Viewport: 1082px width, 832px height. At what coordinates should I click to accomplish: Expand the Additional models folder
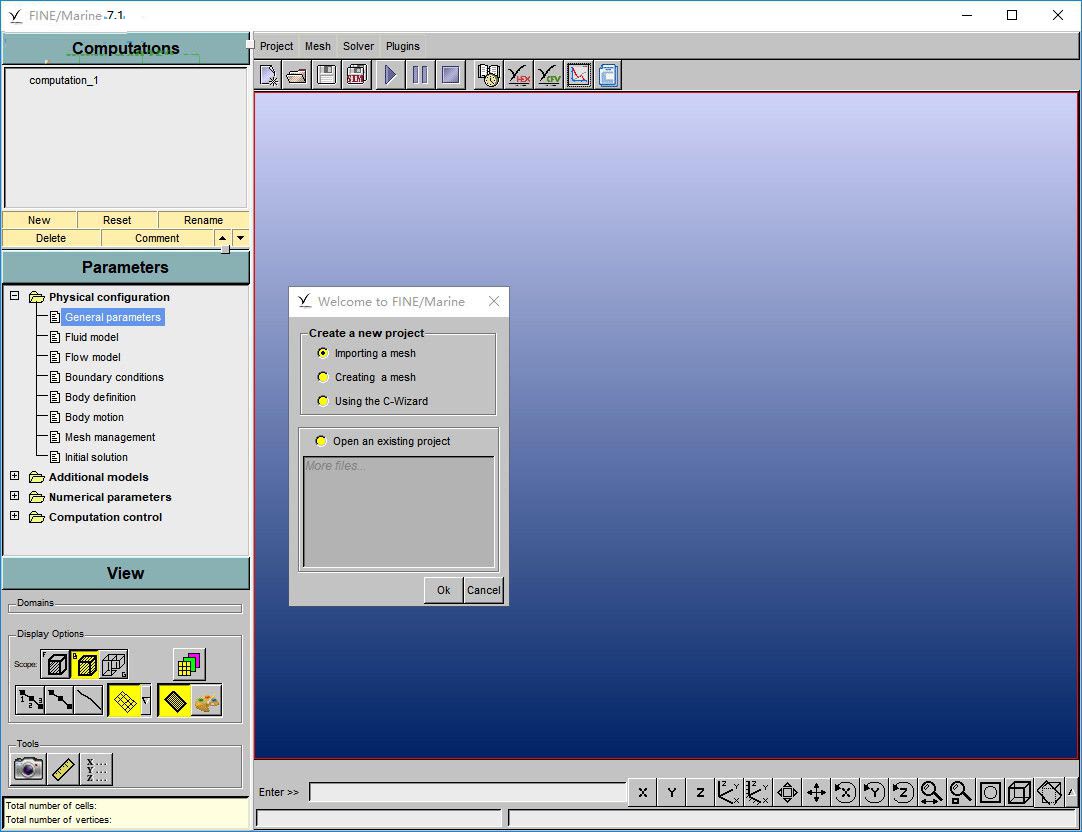tap(14, 475)
